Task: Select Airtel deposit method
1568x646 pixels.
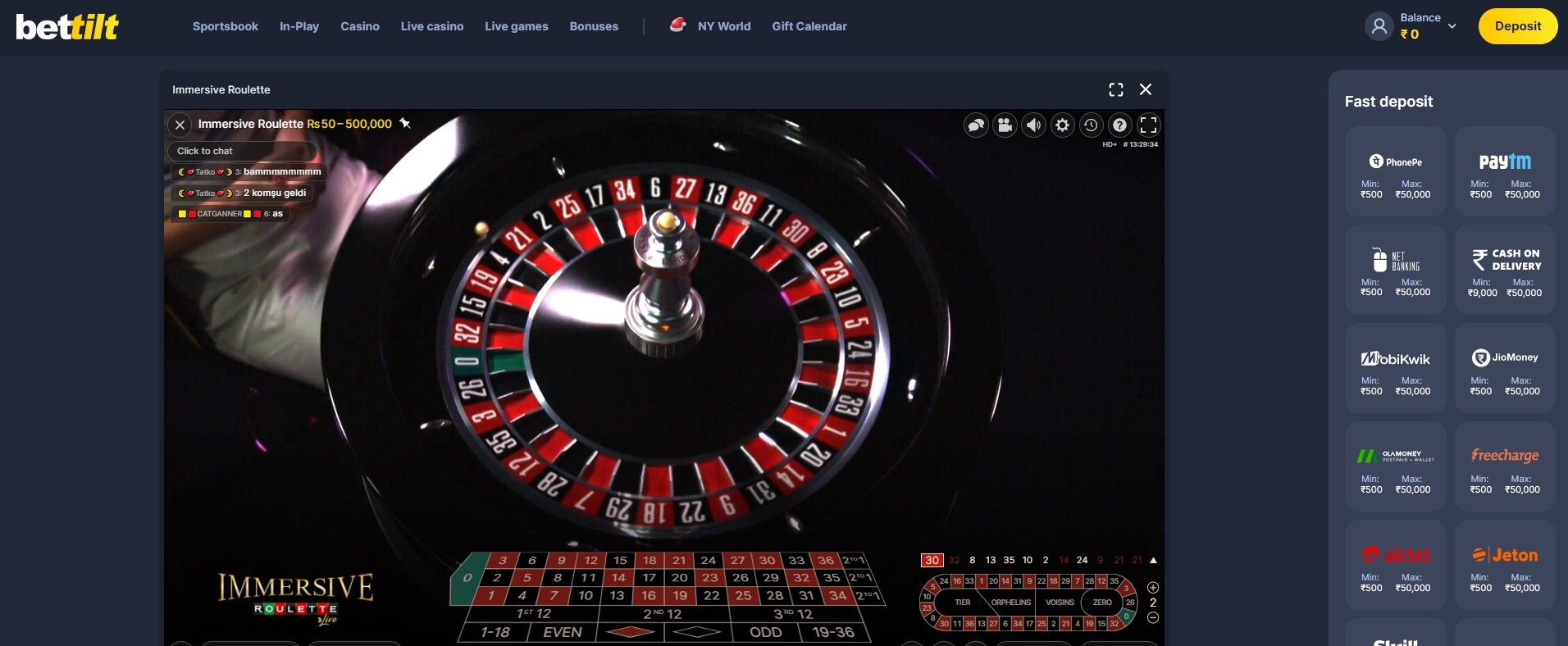Action: (1396, 565)
